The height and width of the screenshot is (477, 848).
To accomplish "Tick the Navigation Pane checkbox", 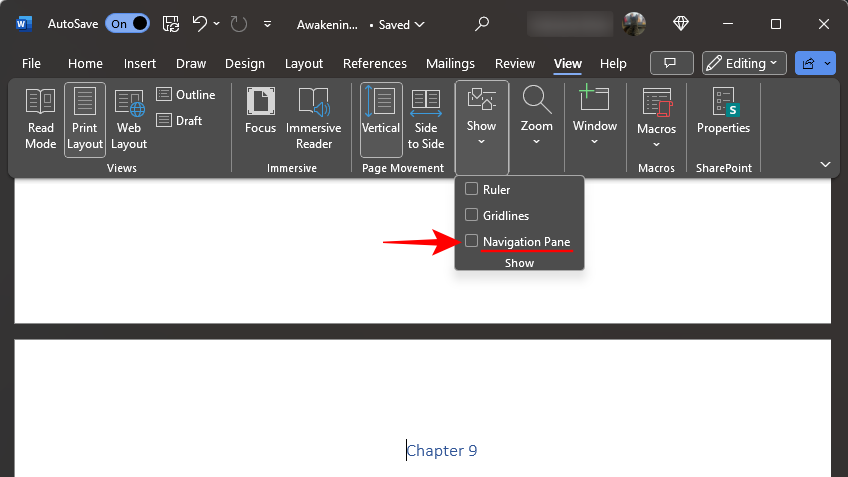I will (x=472, y=241).
